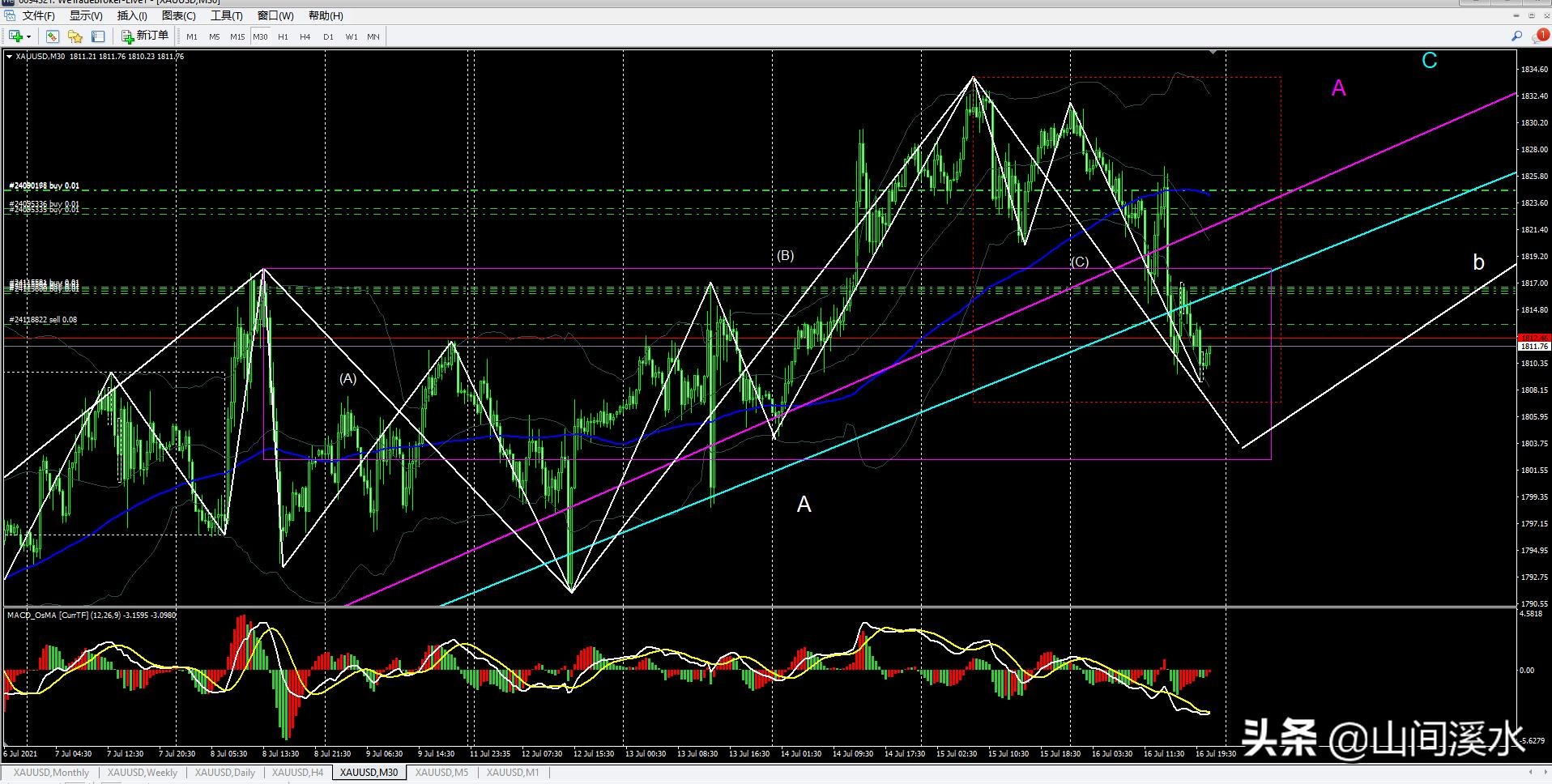Click the app icon beside the 文件 menu
Viewport: 1552px width, 784px height.
click(x=9, y=15)
